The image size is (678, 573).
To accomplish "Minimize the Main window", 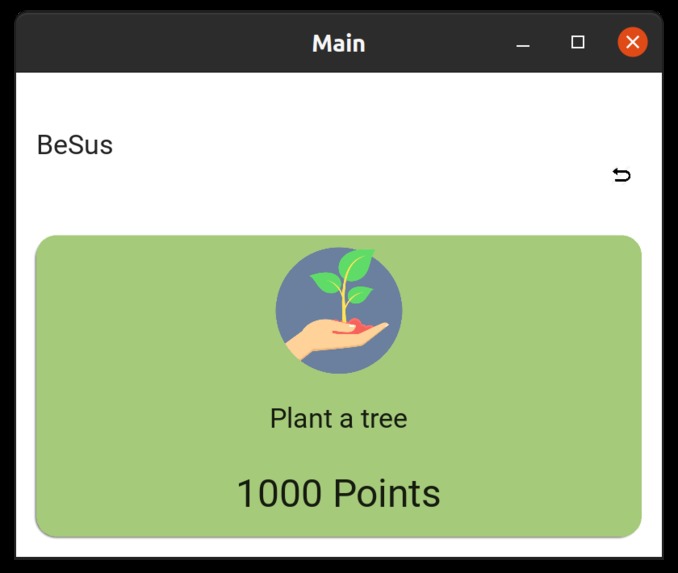I will coord(523,43).
